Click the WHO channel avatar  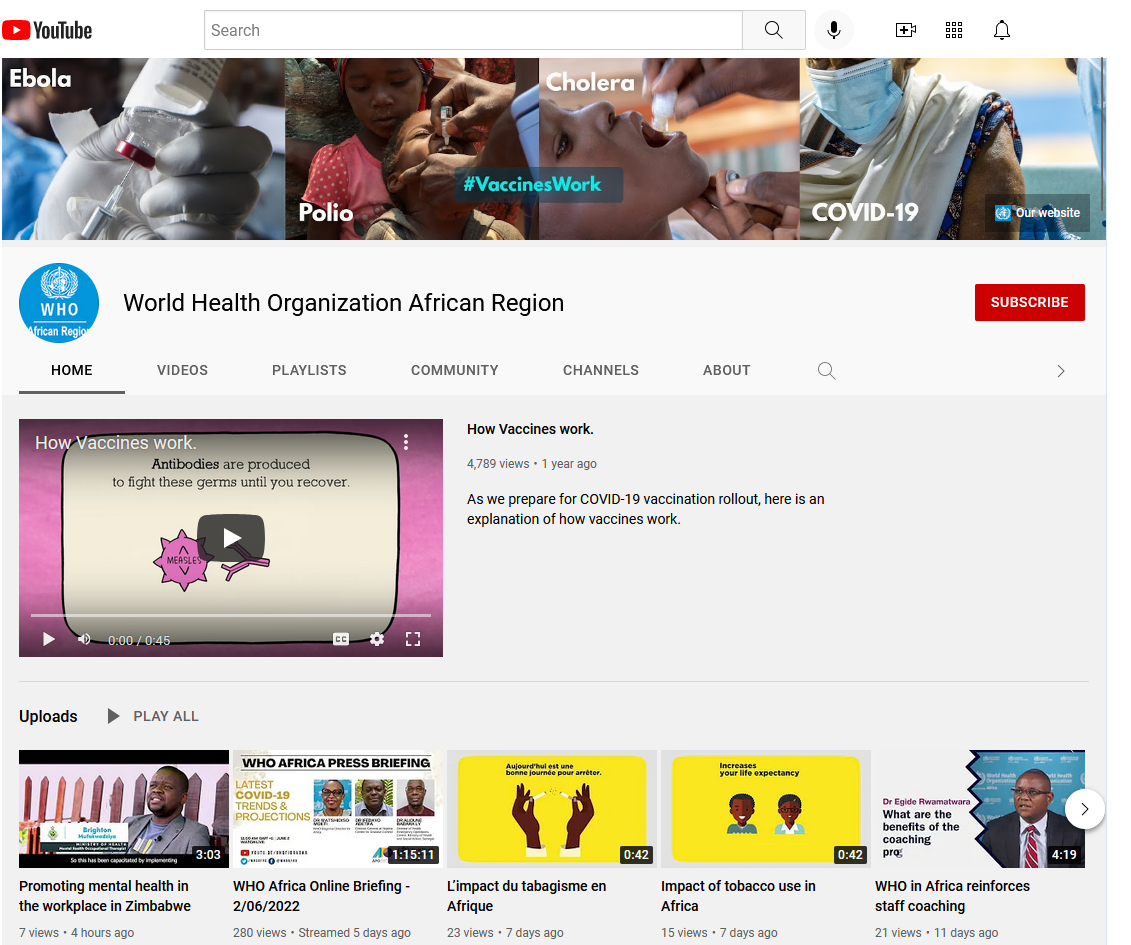pyautogui.click(x=59, y=302)
